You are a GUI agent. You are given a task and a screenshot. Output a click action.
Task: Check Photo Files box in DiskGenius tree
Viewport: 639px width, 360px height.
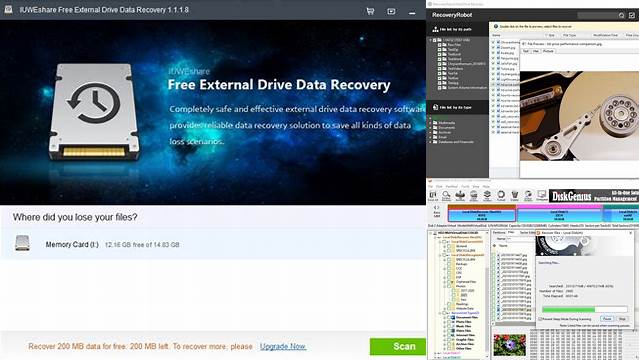pos(449,322)
